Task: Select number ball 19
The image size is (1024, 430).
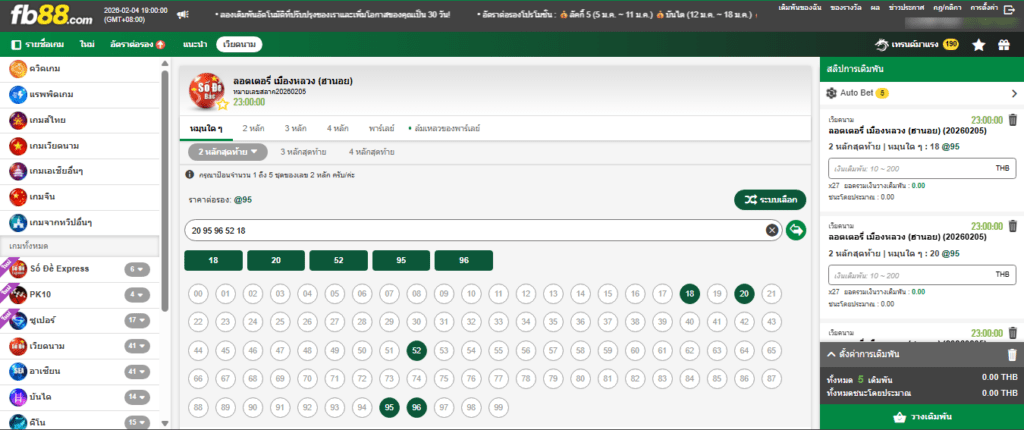Action: tap(716, 294)
